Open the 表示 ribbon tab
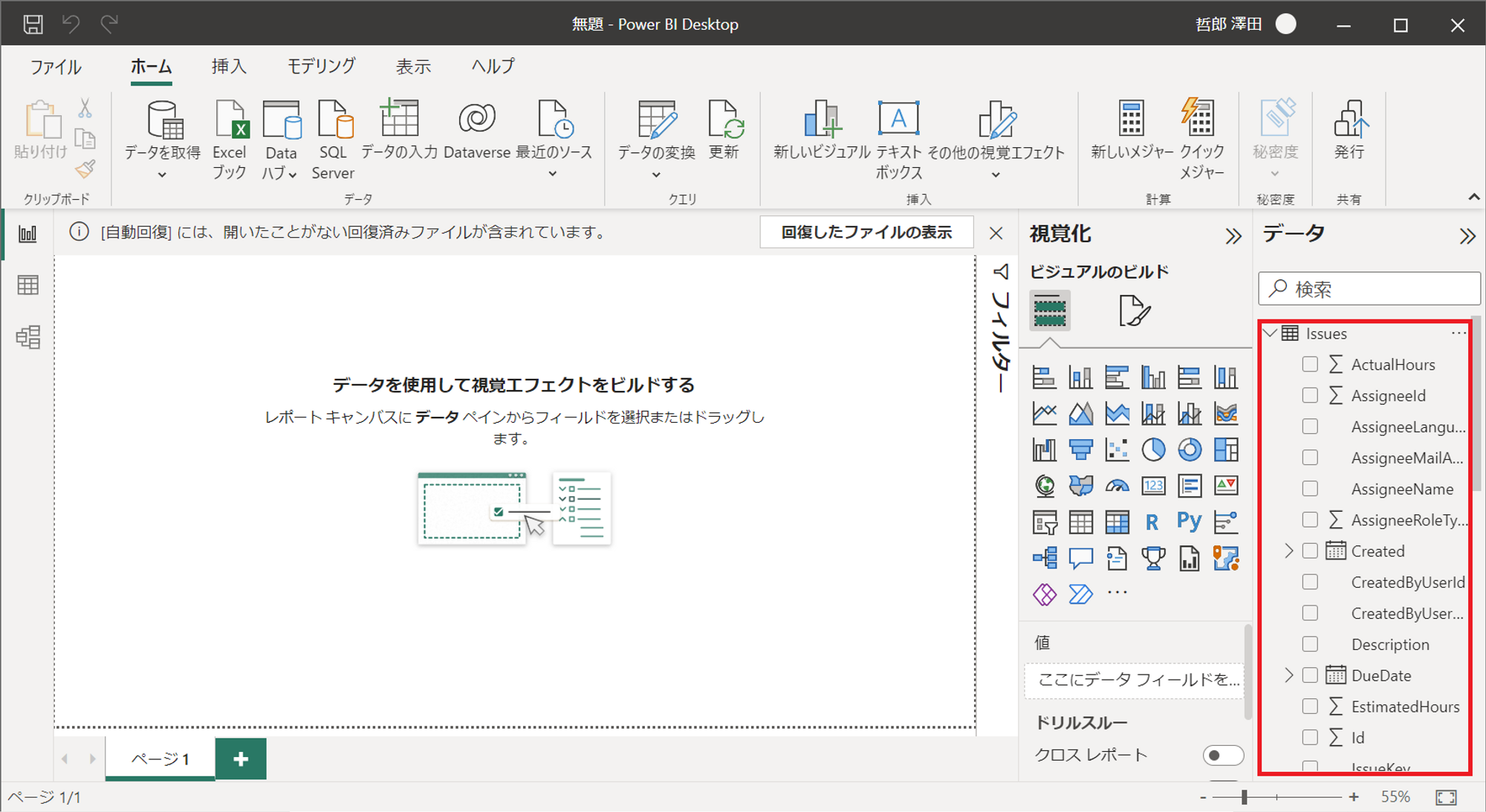1486x812 pixels. (x=413, y=67)
